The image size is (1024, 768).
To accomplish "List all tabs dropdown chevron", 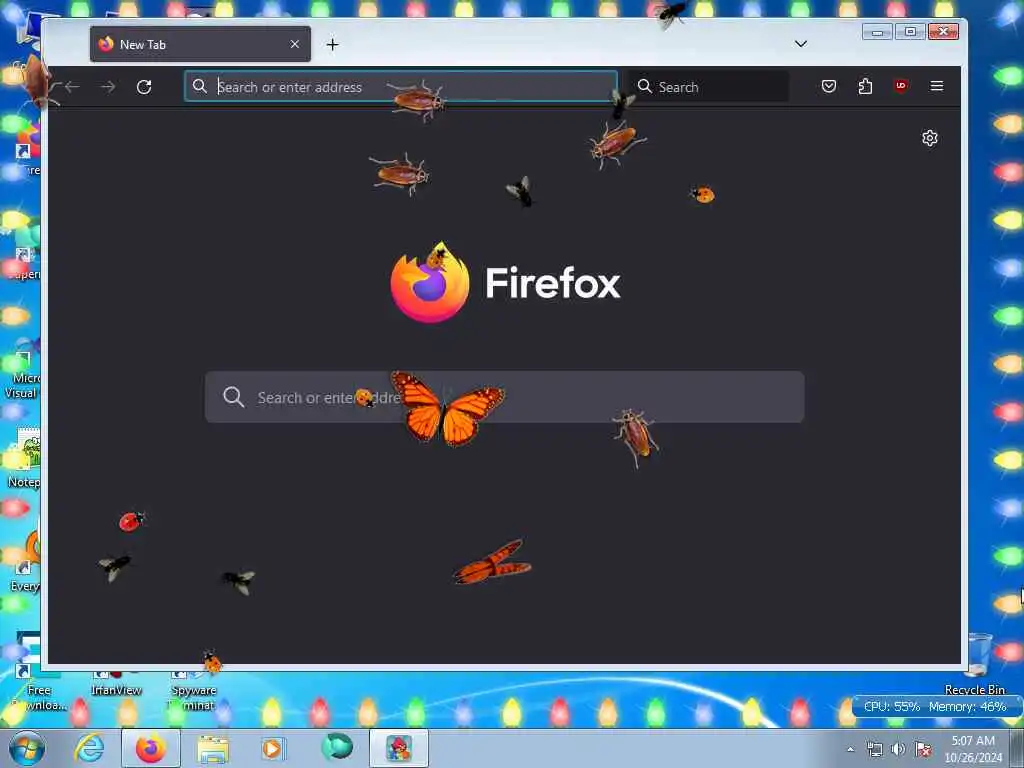I will [x=801, y=44].
